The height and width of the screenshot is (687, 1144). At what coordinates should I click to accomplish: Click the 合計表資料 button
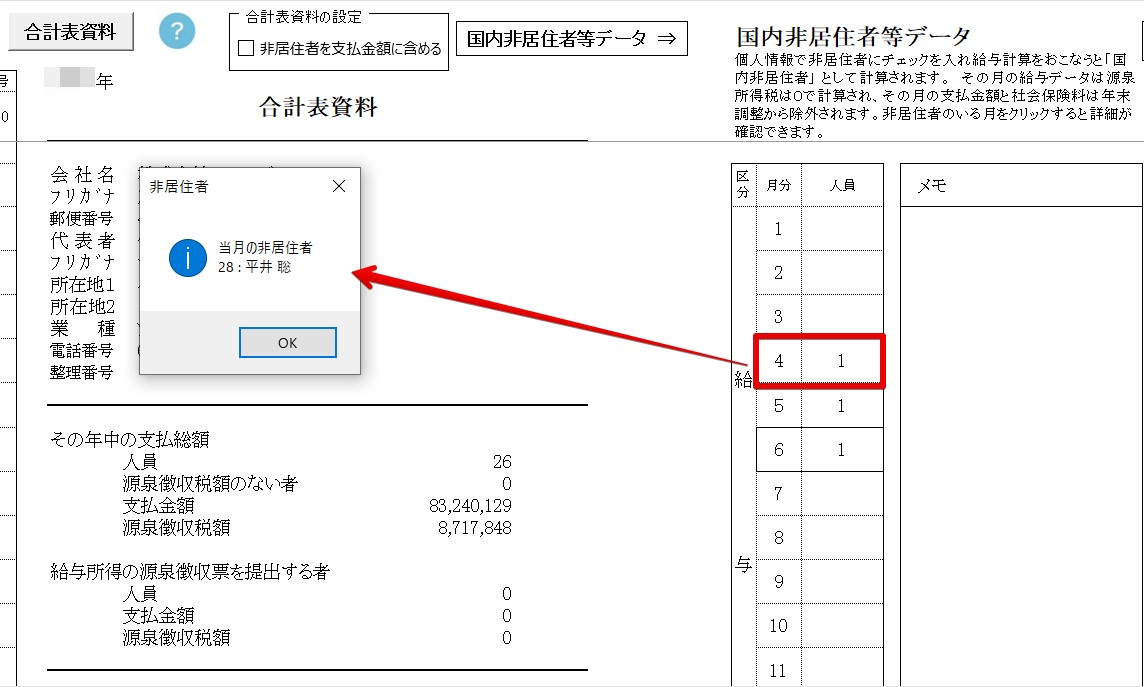point(70,32)
